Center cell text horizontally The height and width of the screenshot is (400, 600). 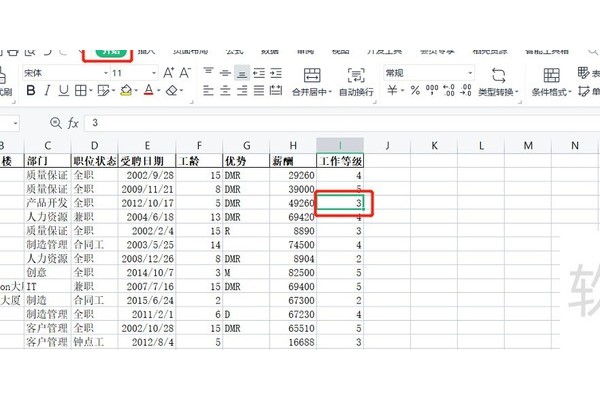(225, 91)
